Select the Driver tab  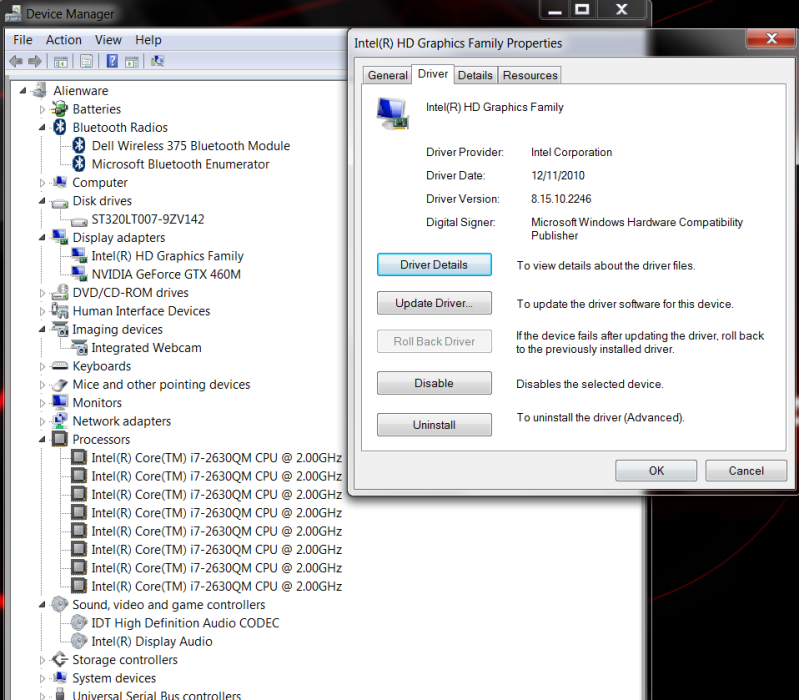(x=433, y=74)
